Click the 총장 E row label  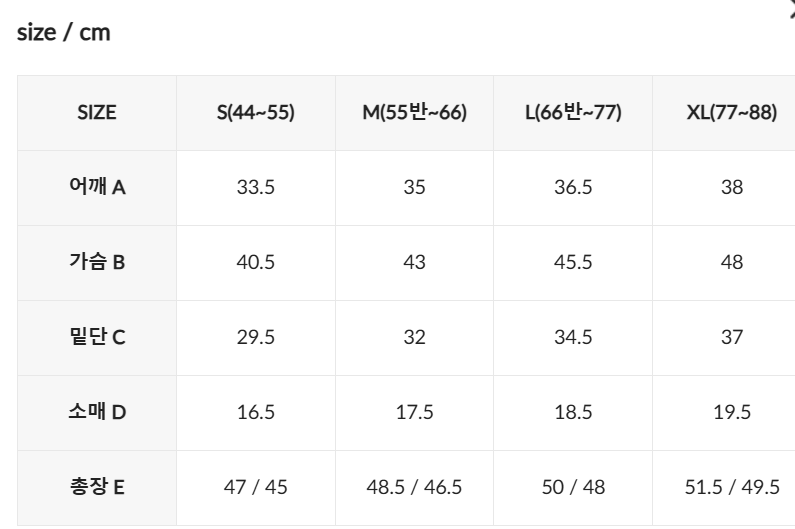tap(97, 487)
